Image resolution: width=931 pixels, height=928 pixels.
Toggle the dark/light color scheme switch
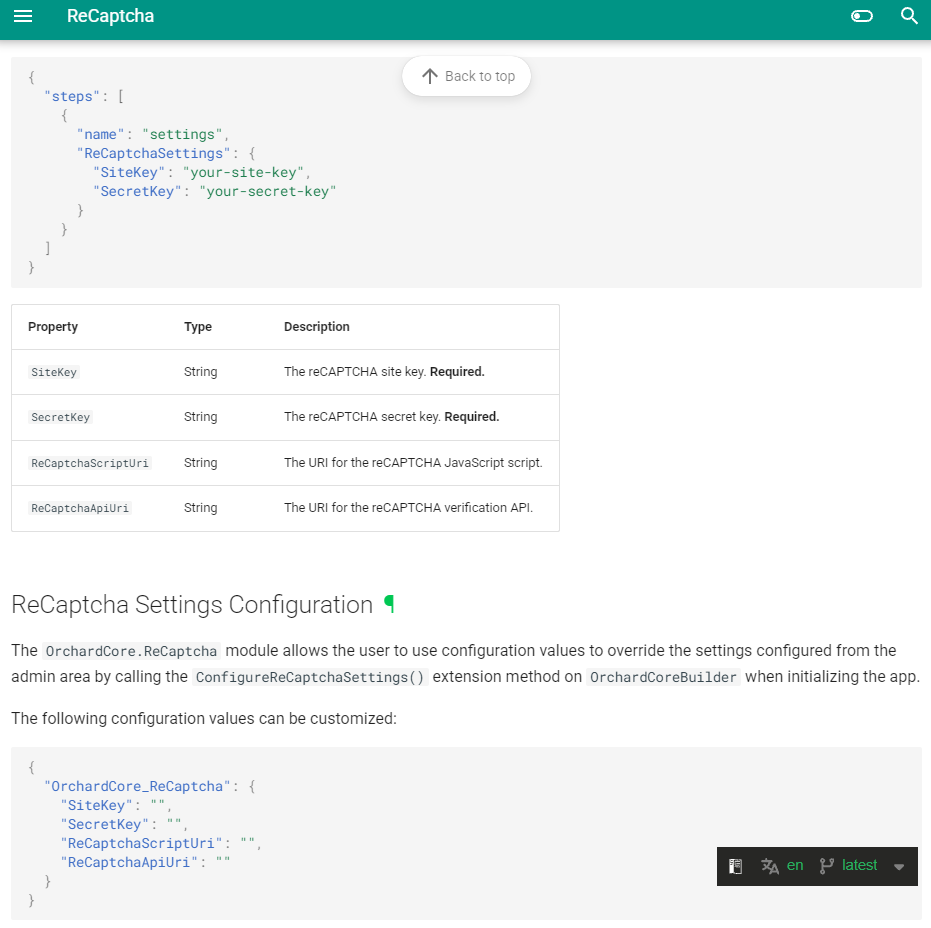tap(862, 16)
